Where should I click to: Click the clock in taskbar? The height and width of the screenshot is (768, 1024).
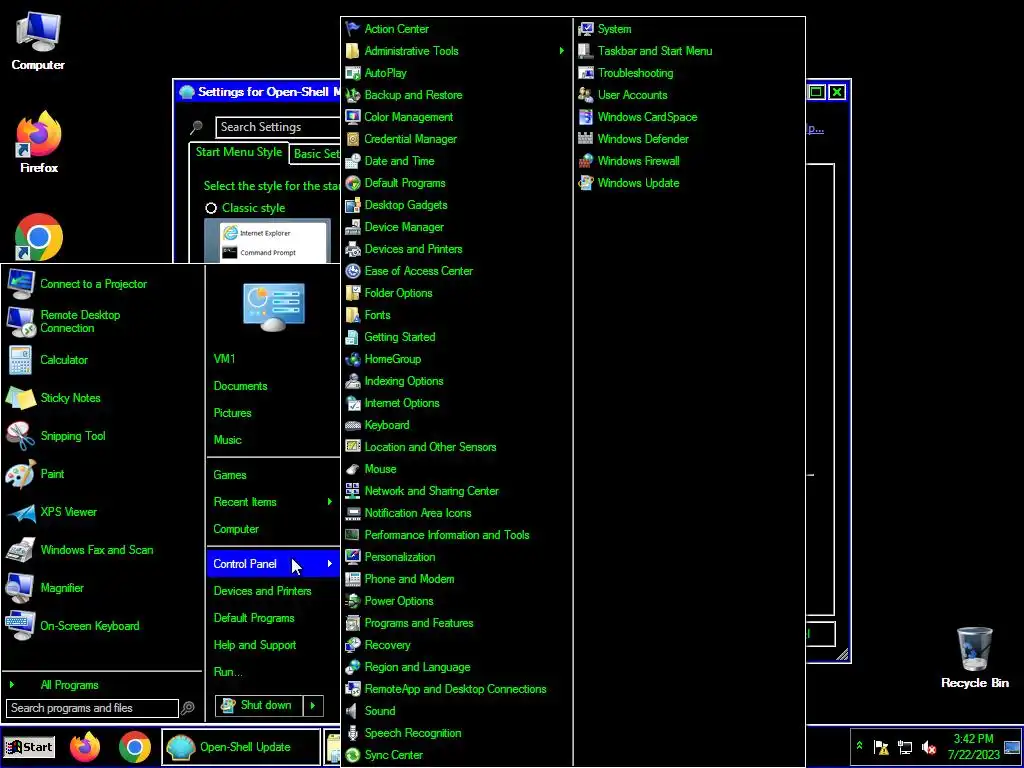(x=974, y=746)
